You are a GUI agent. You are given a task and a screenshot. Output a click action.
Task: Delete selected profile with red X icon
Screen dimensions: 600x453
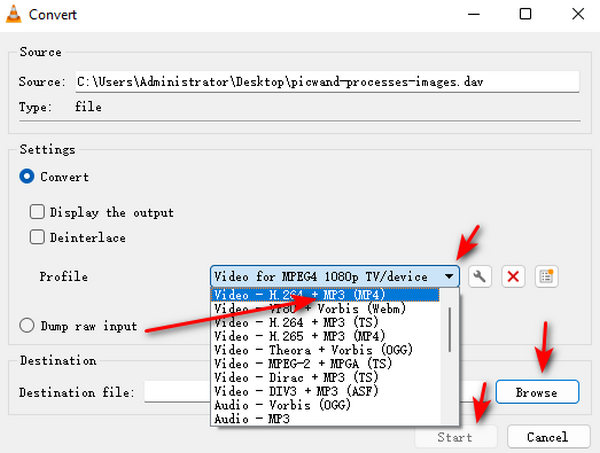(x=513, y=276)
